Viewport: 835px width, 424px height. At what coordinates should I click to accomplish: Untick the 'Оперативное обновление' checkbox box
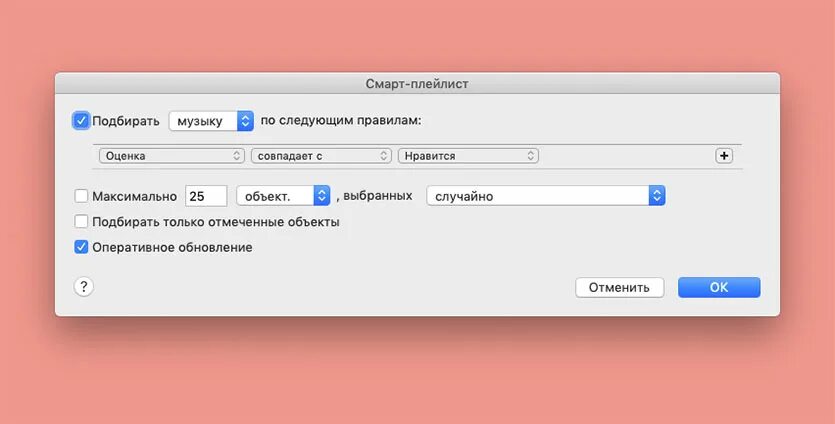tap(81, 247)
